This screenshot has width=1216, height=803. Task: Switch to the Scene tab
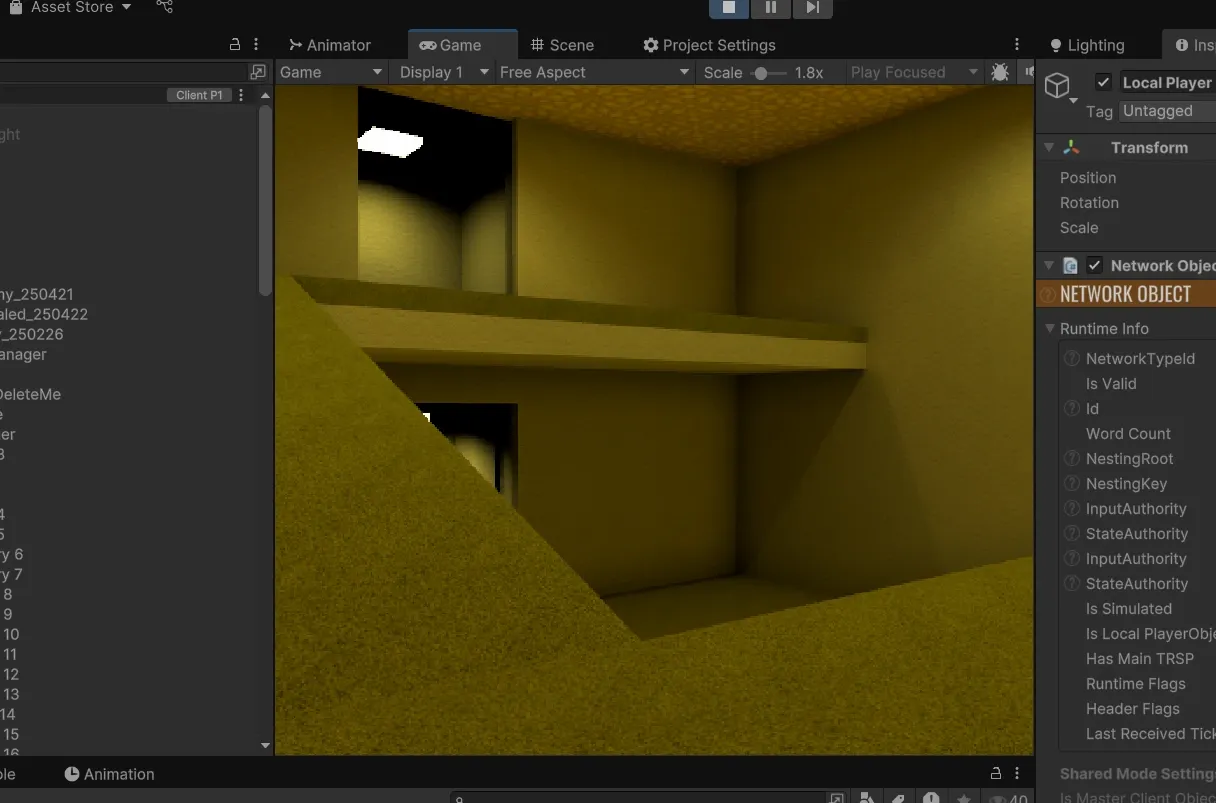(562, 45)
